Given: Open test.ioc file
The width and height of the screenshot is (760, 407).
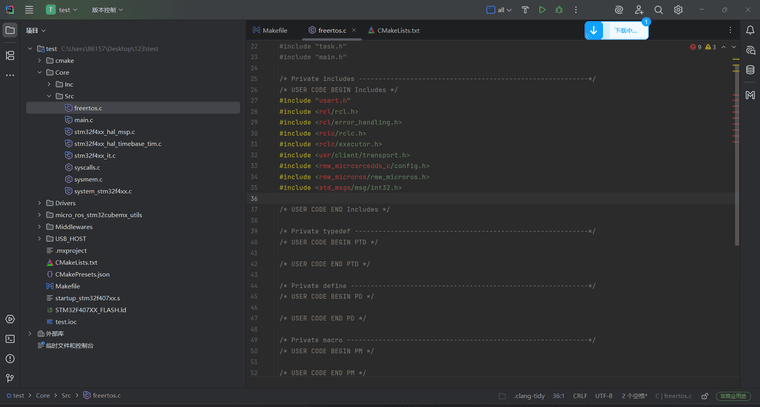Looking at the screenshot, I should pos(66,322).
